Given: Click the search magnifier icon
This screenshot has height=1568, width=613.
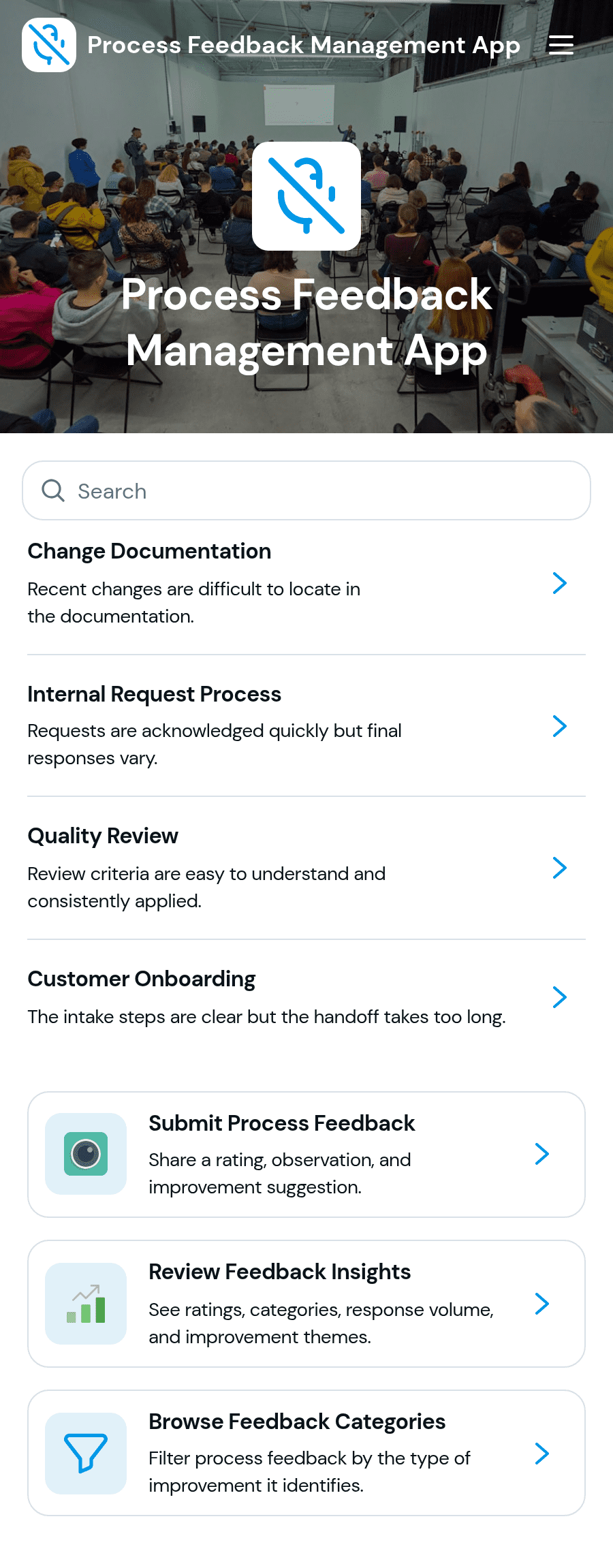Looking at the screenshot, I should (53, 490).
